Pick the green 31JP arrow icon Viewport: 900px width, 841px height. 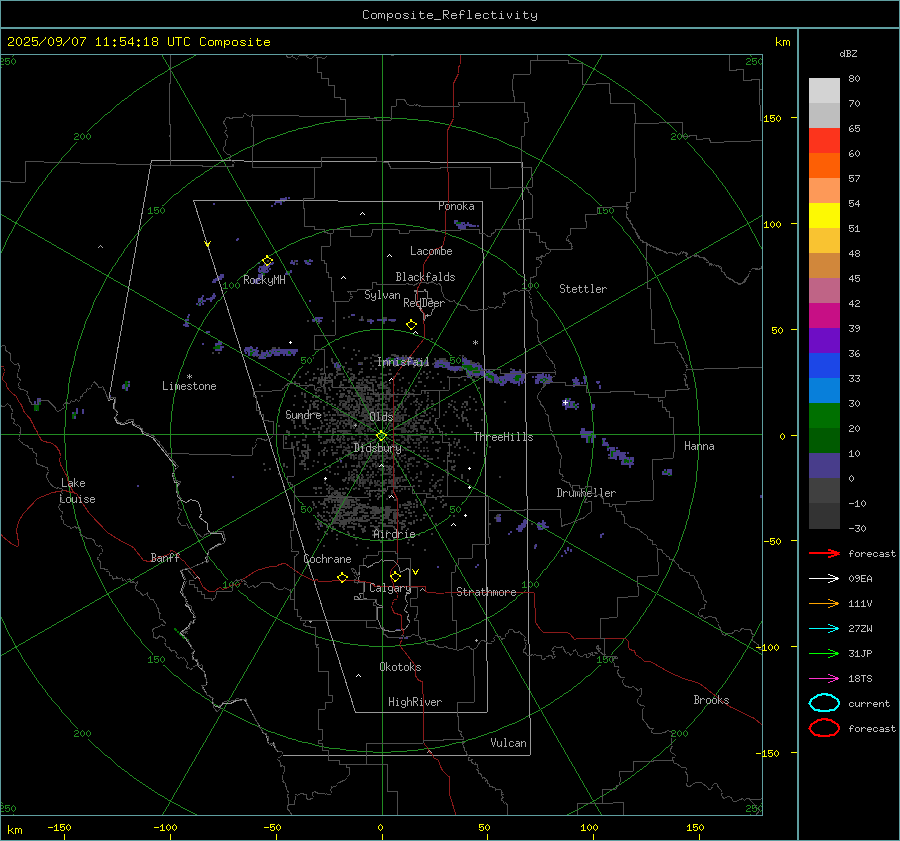[824, 653]
